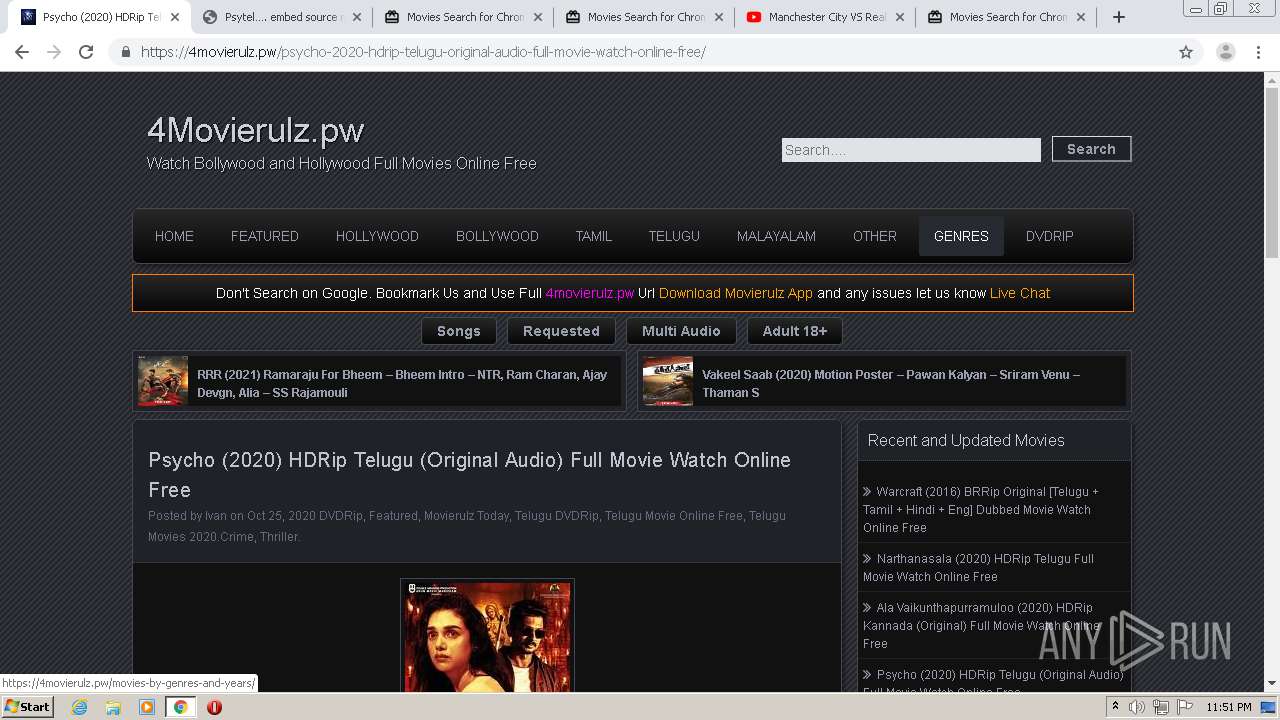
Task: Open the File Explorer folder taskbar icon
Action: tap(113, 707)
